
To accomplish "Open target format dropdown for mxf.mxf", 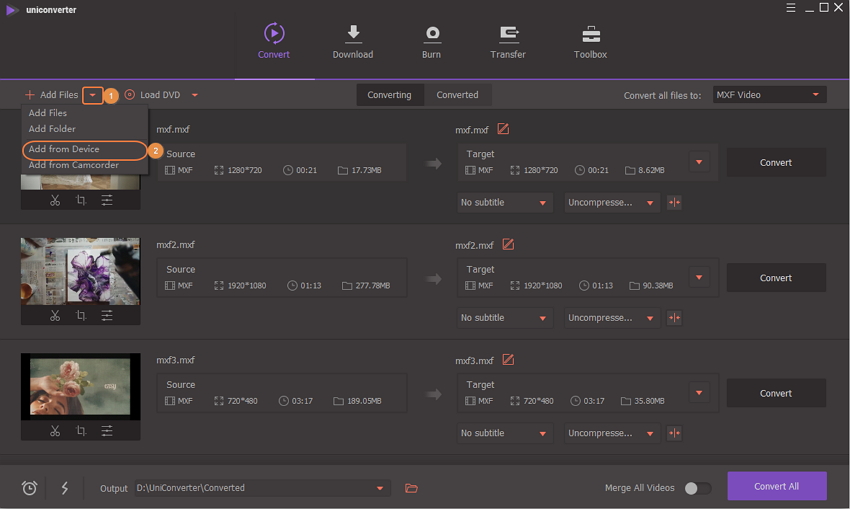I will [x=699, y=162].
